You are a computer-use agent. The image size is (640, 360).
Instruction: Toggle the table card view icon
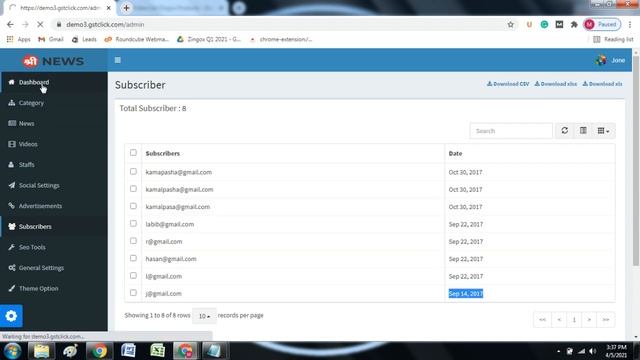[583, 131]
